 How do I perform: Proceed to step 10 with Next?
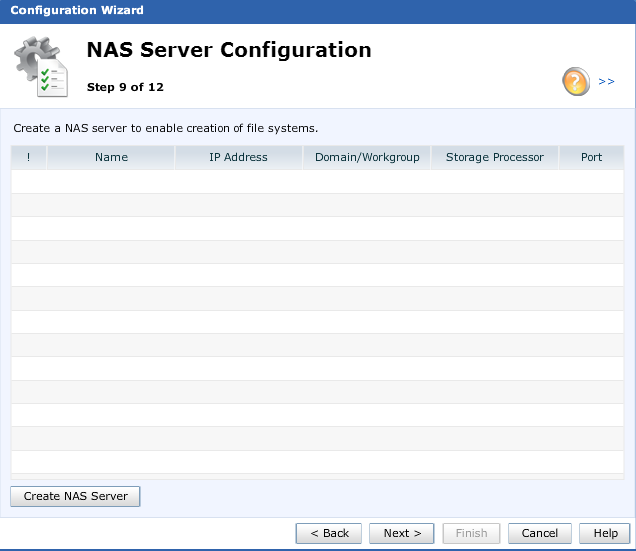coord(402,533)
